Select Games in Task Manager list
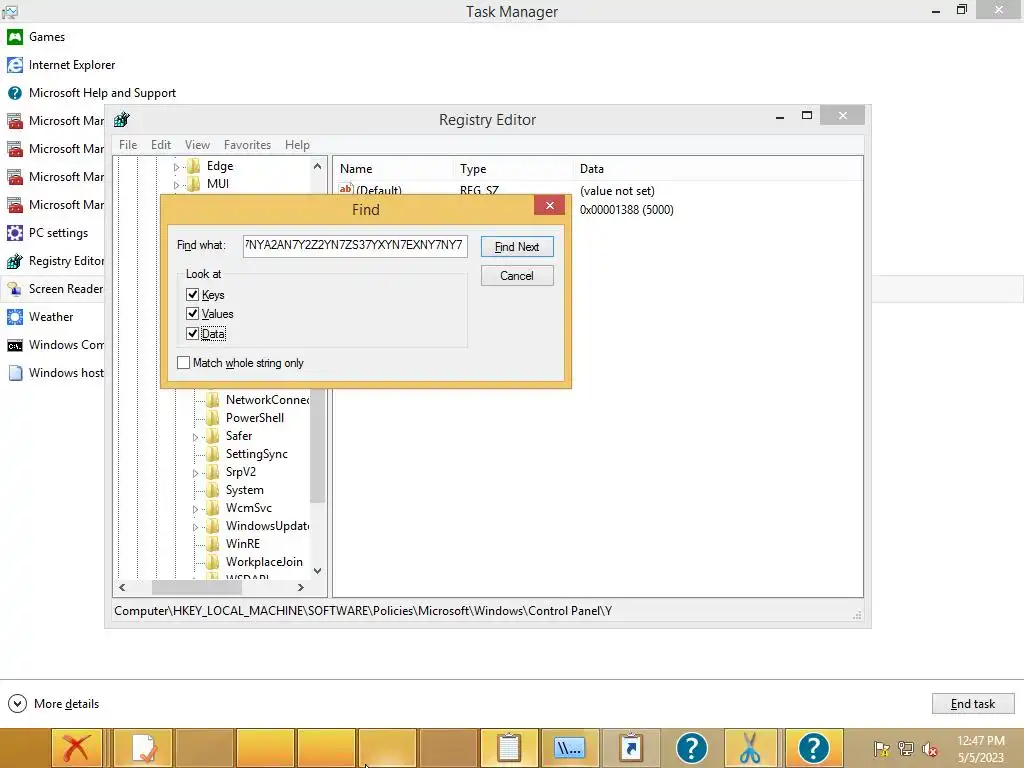The width and height of the screenshot is (1024, 768). pos(46,37)
